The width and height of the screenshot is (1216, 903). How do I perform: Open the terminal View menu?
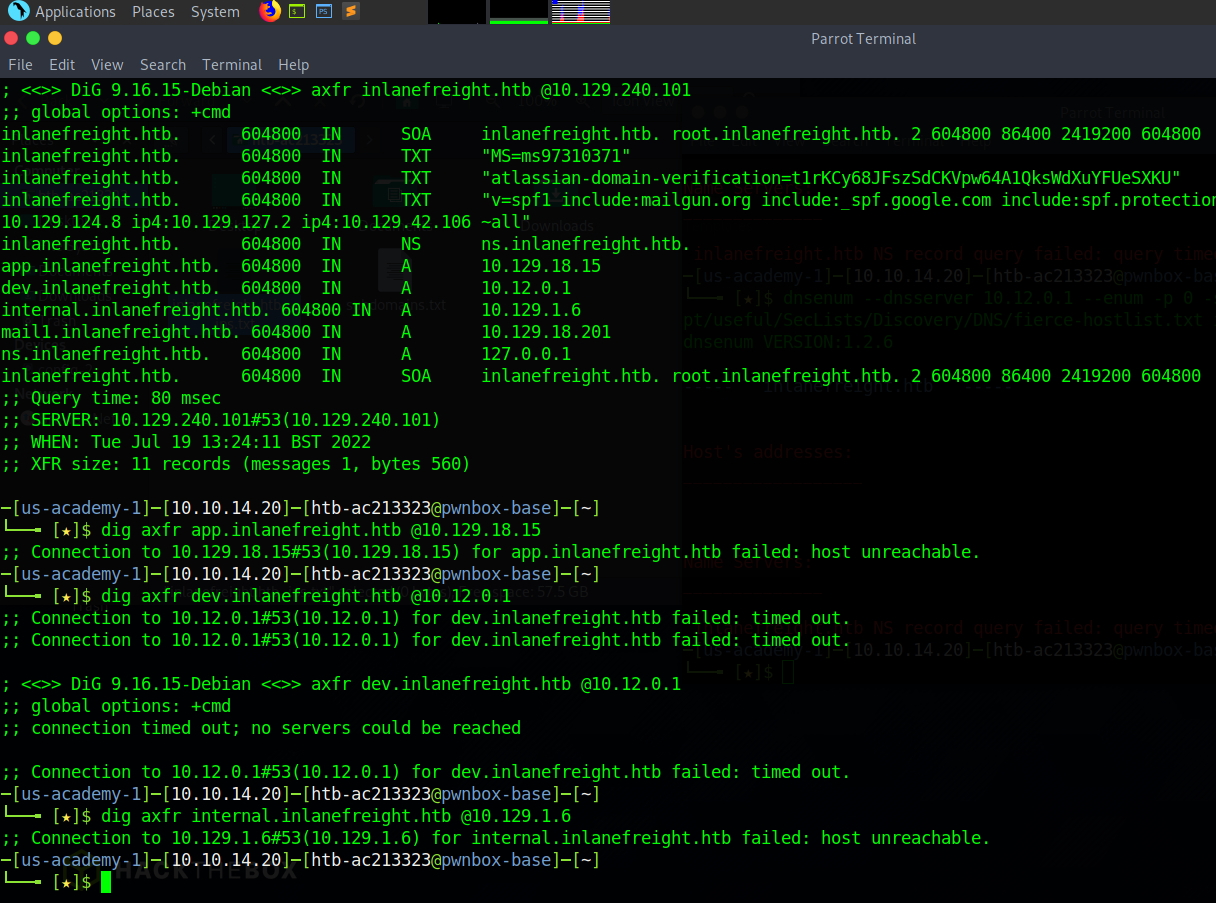pyautogui.click(x=107, y=64)
